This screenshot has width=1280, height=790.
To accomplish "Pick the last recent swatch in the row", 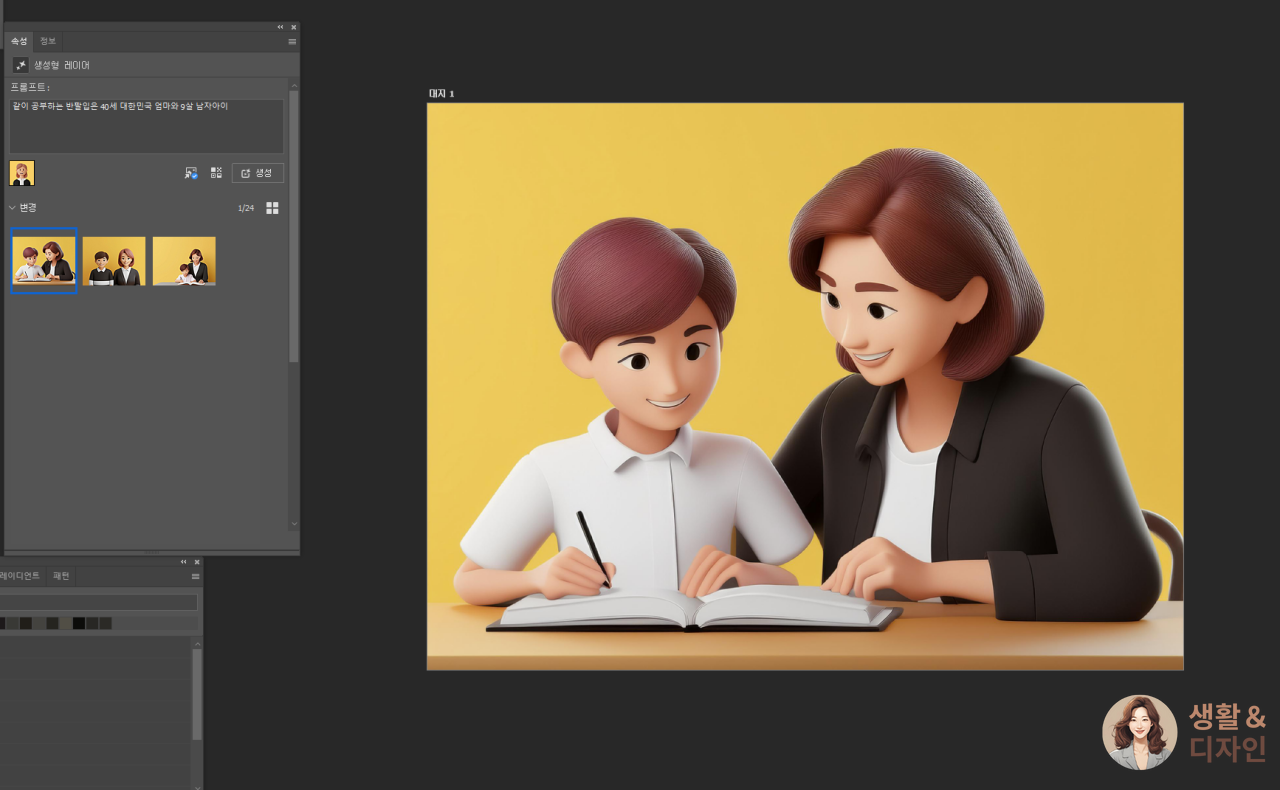I will pos(106,623).
